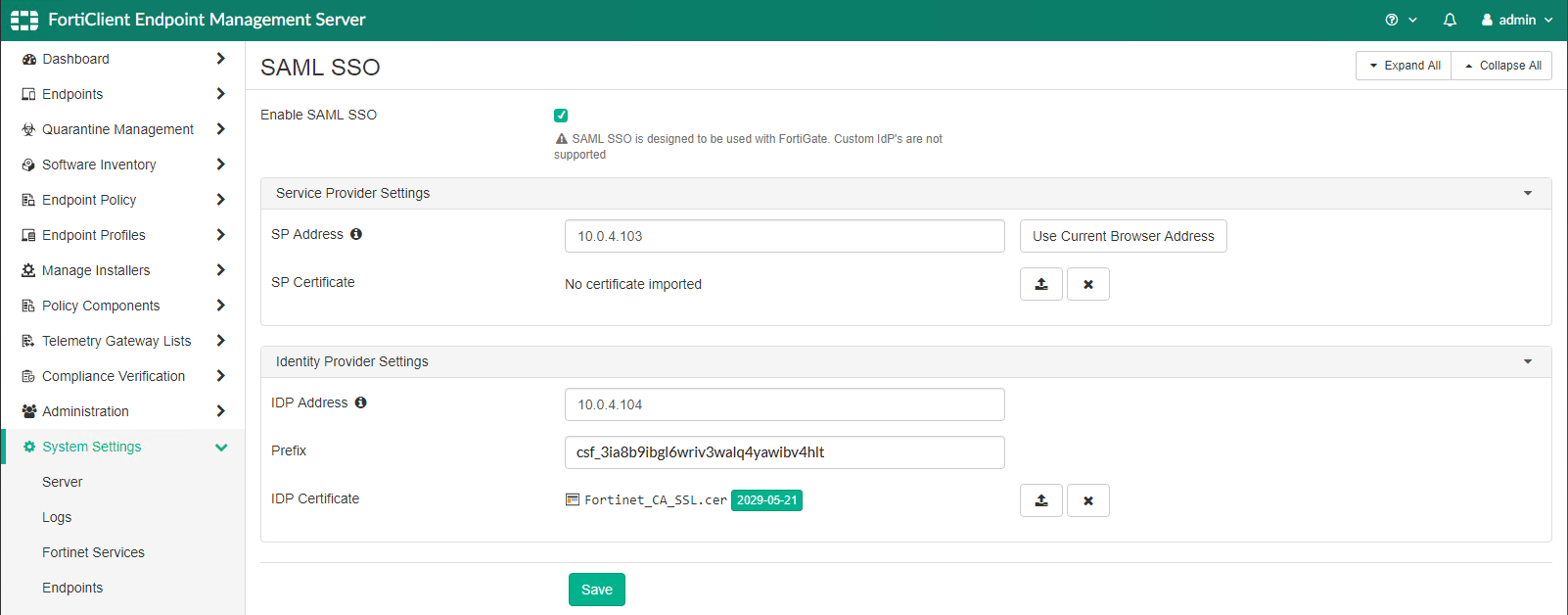Expand the Software Inventory chevron
The image size is (1568, 615).
[220, 165]
